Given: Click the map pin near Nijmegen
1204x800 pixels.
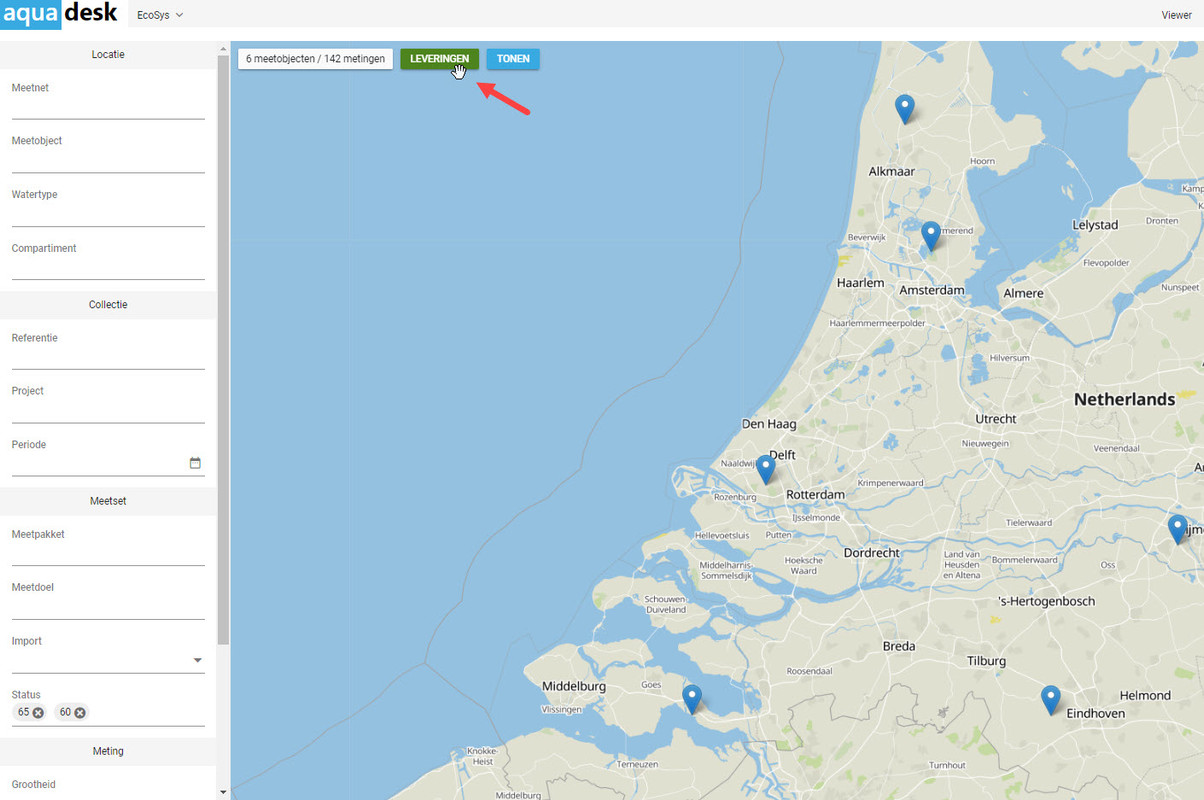Looking at the screenshot, I should coord(1178,529).
